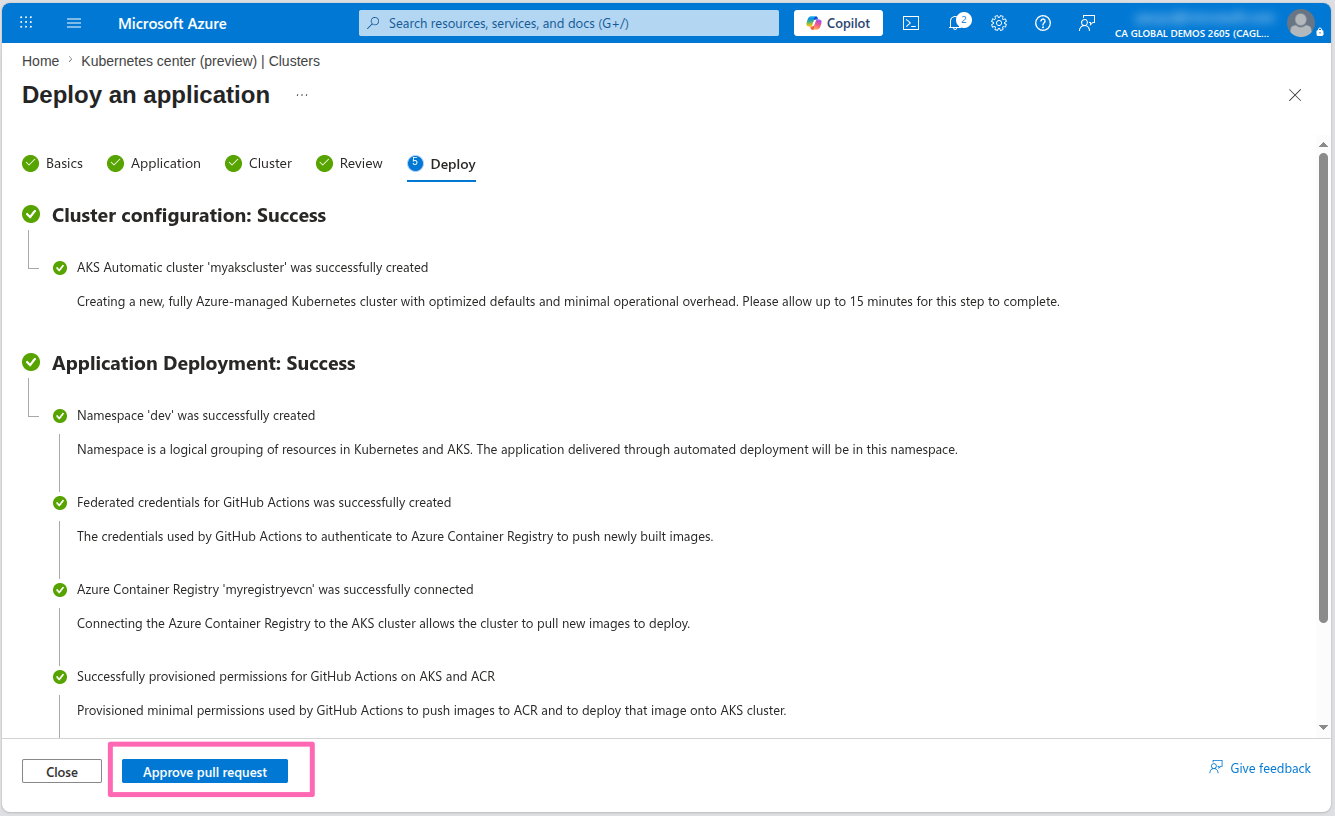The image size is (1335, 816).
Task: Switch to the Review step tab
Action: (349, 163)
